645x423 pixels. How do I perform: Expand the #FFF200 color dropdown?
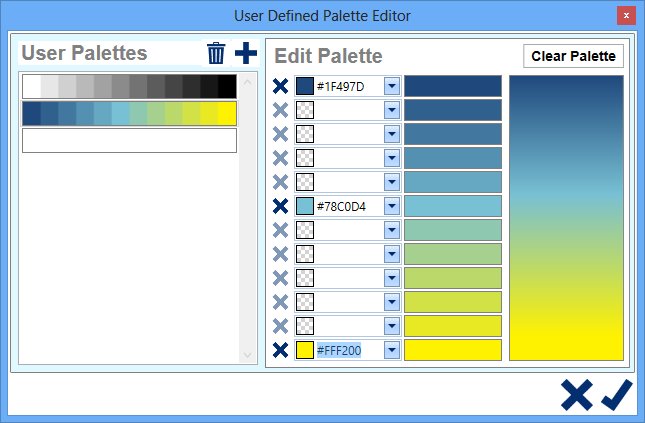click(x=392, y=350)
